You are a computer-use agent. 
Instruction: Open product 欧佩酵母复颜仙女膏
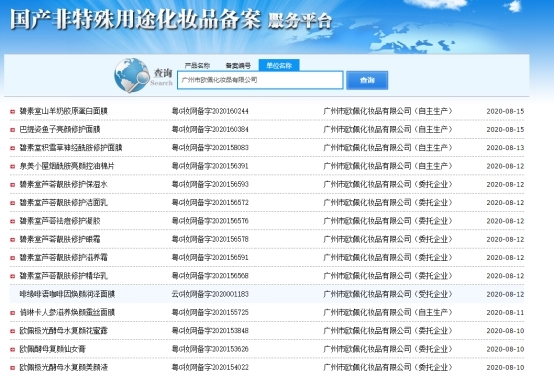click(x=52, y=349)
